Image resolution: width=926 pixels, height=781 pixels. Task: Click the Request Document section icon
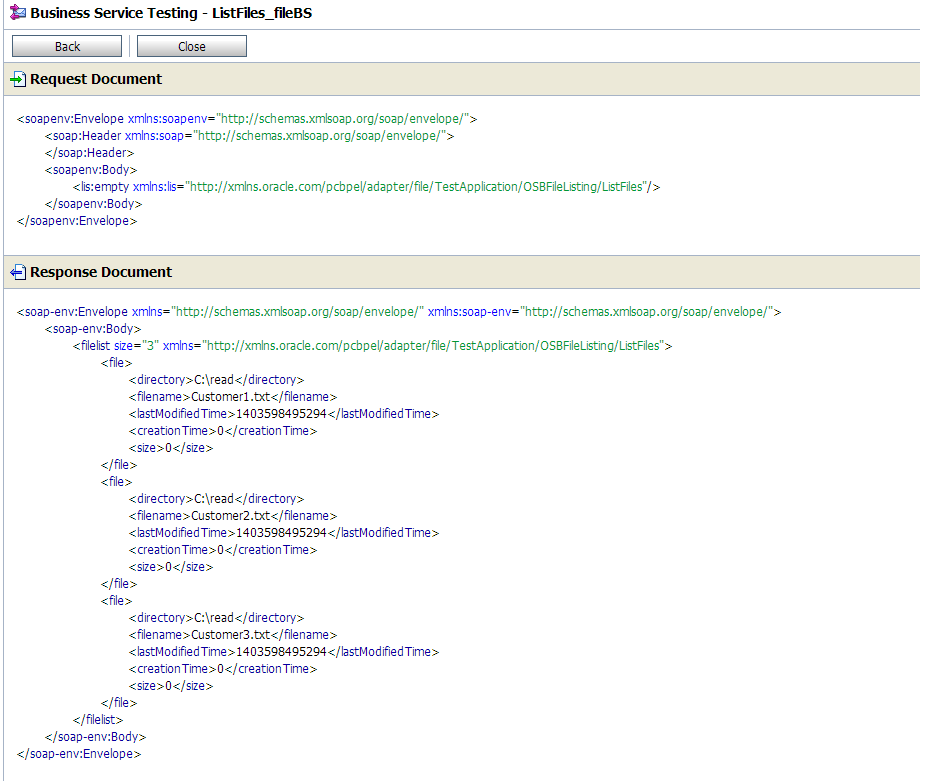point(18,79)
